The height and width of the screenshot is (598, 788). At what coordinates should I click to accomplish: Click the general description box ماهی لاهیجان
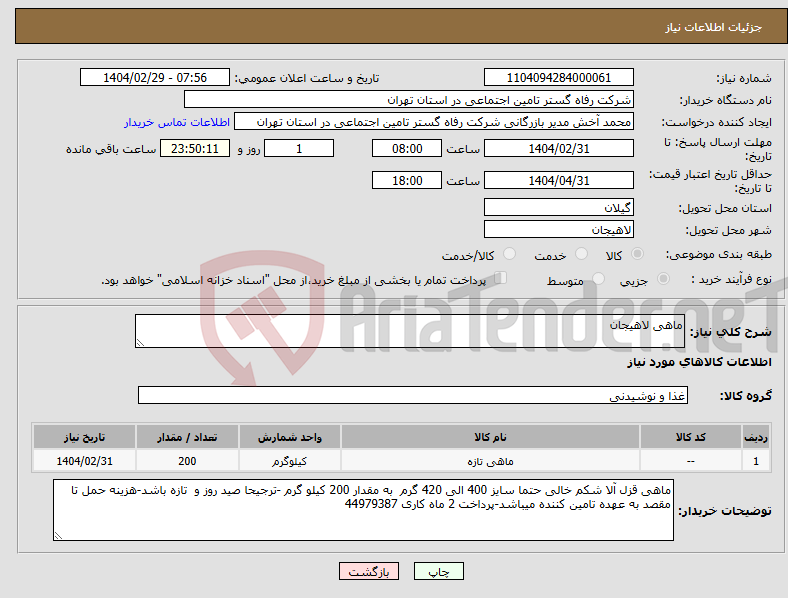pos(410,331)
